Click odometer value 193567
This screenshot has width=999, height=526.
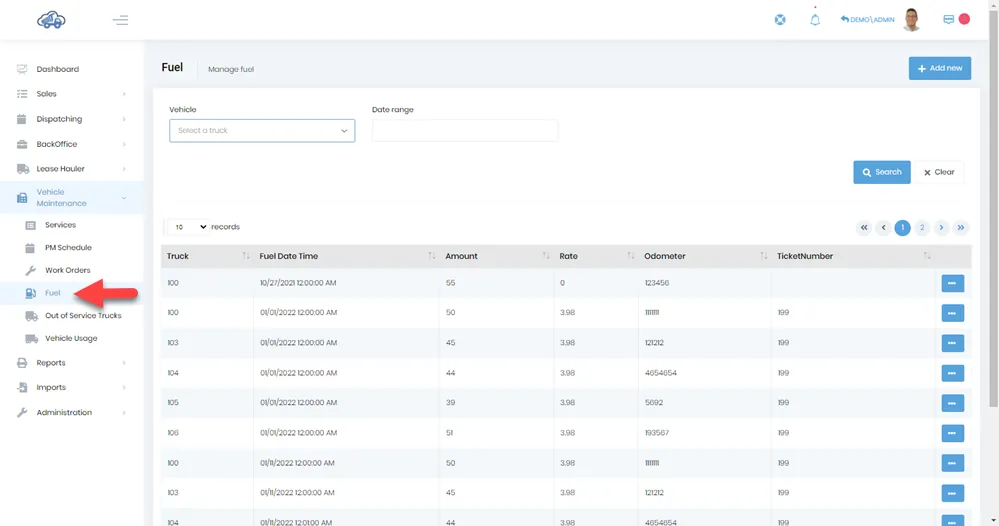point(656,432)
